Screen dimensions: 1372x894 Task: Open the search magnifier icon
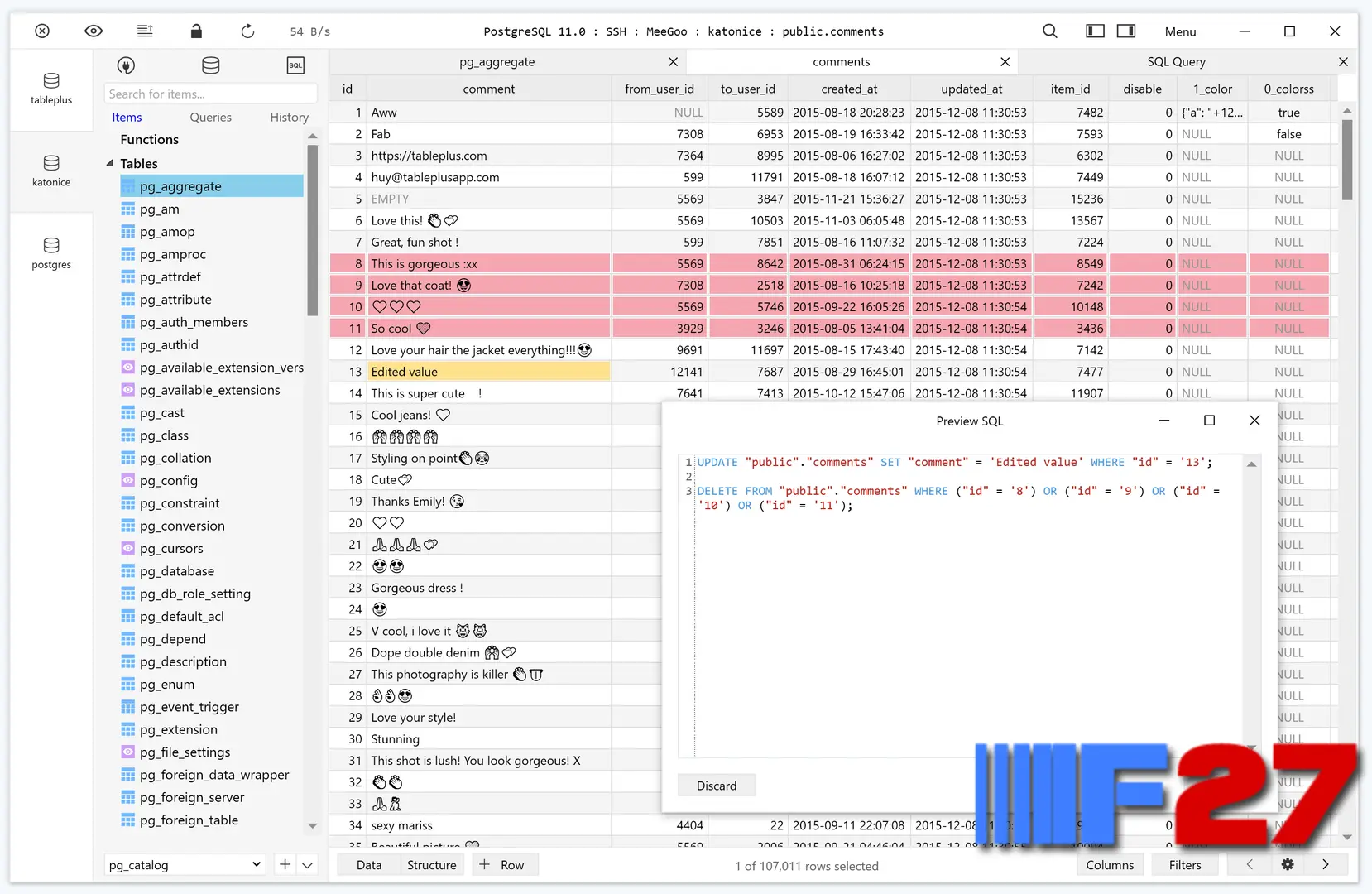(x=1050, y=31)
